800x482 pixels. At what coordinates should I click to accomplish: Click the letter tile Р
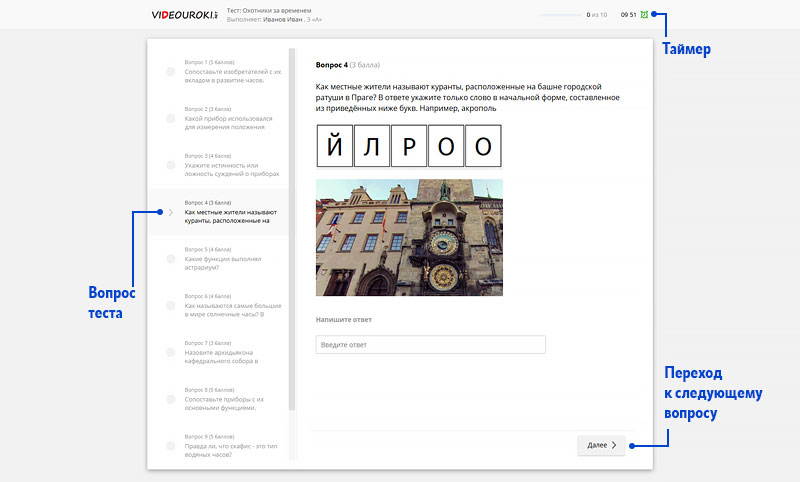point(409,146)
